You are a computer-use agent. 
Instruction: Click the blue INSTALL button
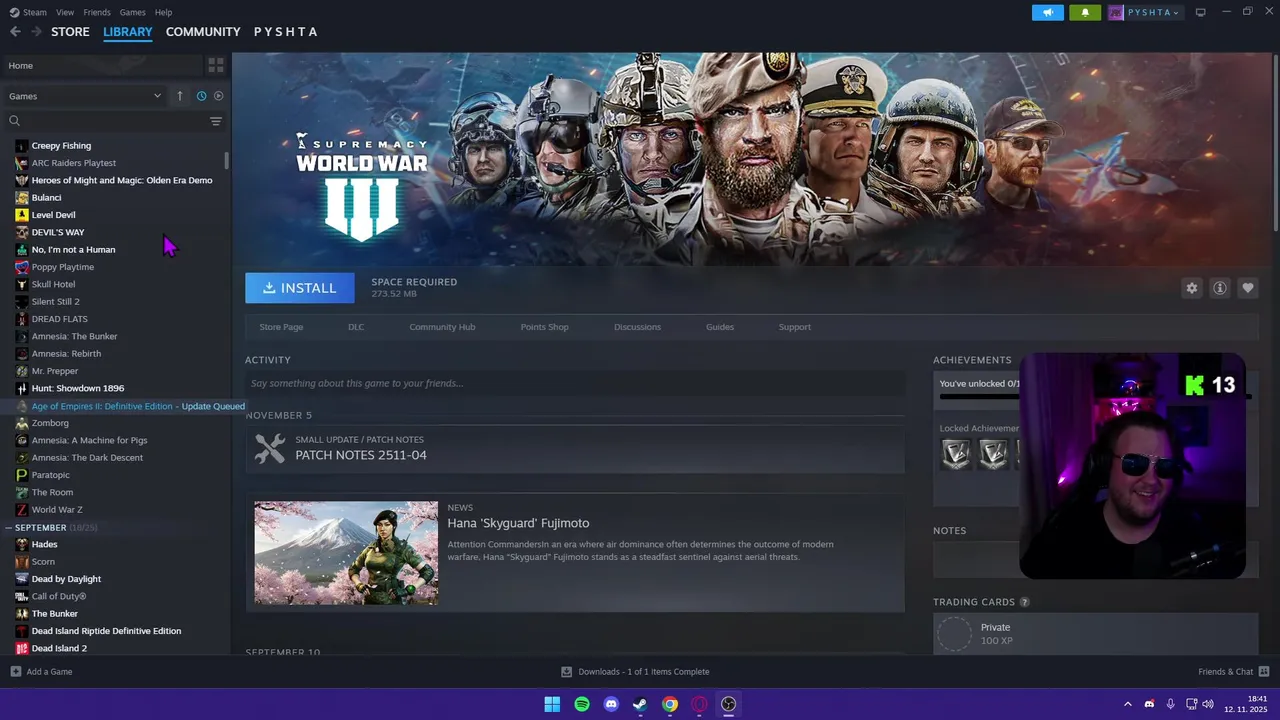(300, 288)
